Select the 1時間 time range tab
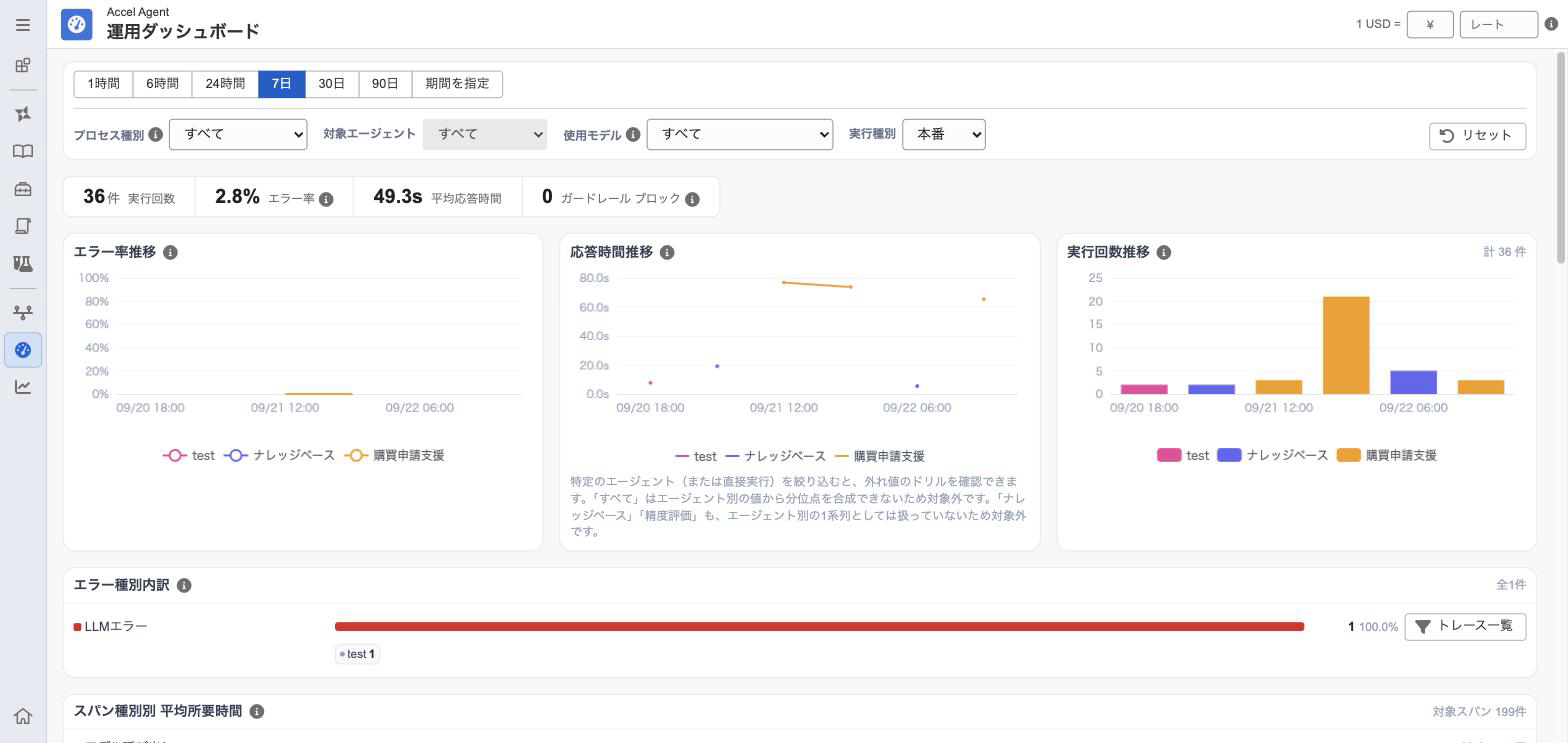1568x743 pixels. point(103,84)
